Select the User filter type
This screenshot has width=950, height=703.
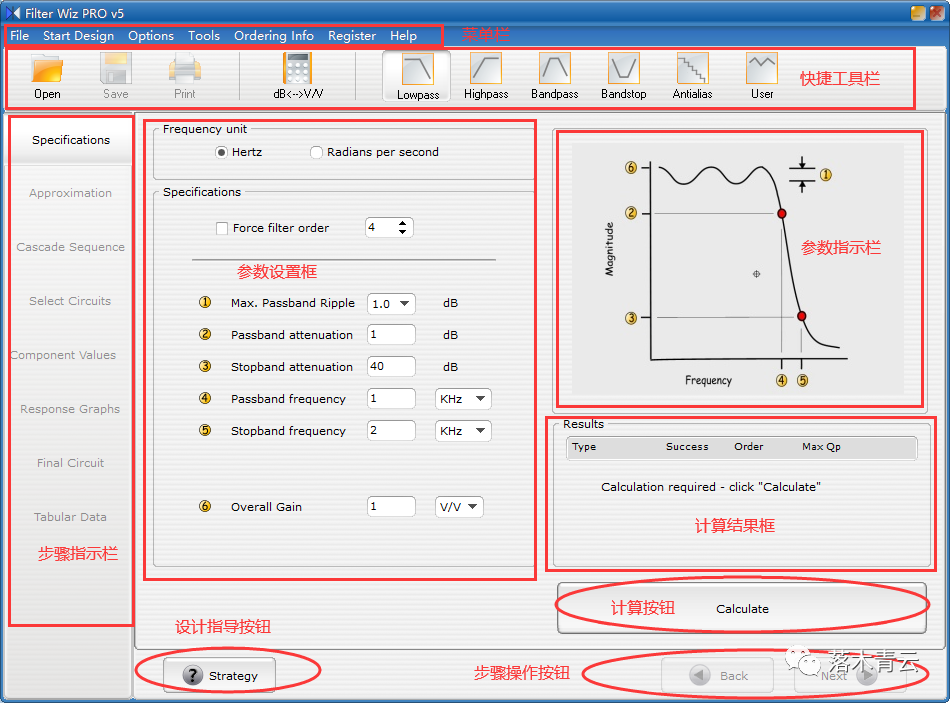coord(762,76)
